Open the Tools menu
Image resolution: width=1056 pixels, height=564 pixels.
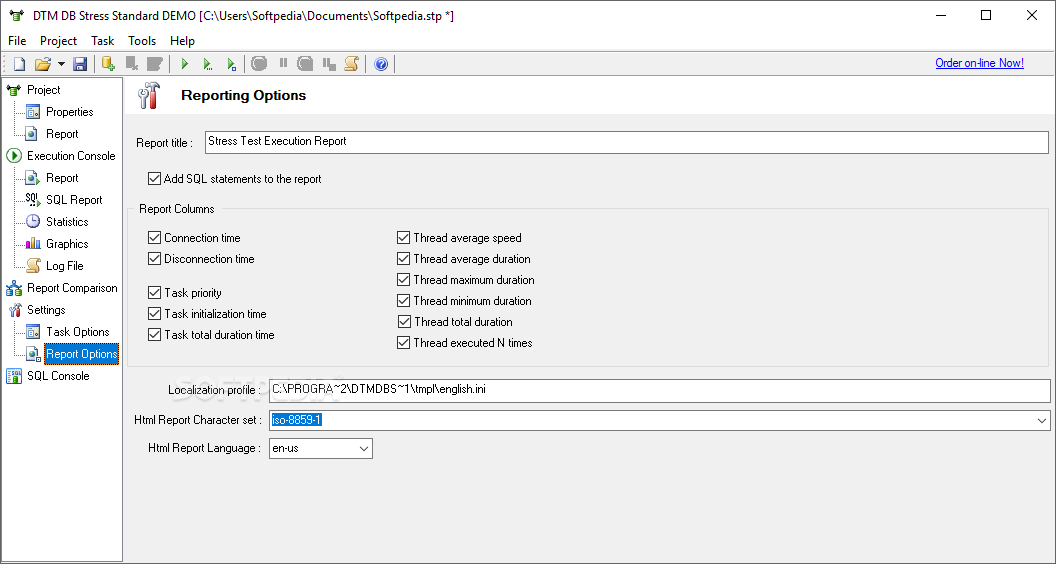142,41
